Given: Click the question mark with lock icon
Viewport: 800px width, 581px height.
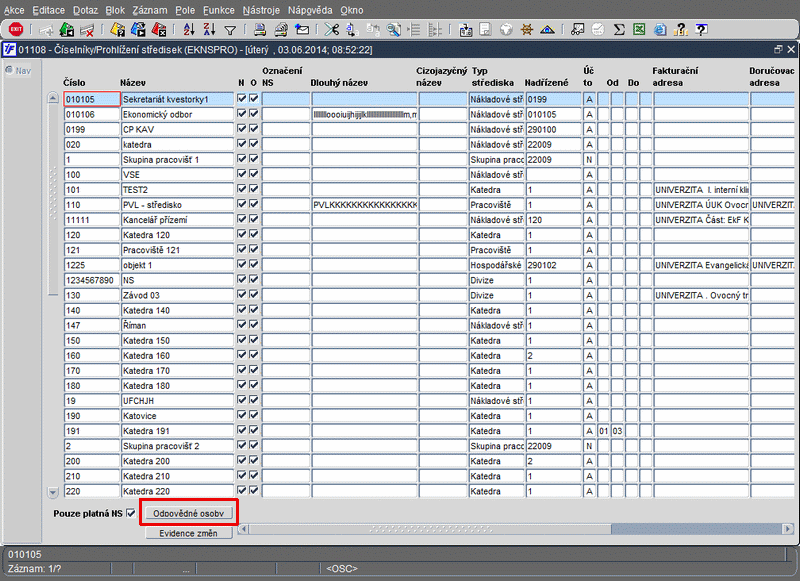Looking at the screenshot, I should tap(681, 30).
